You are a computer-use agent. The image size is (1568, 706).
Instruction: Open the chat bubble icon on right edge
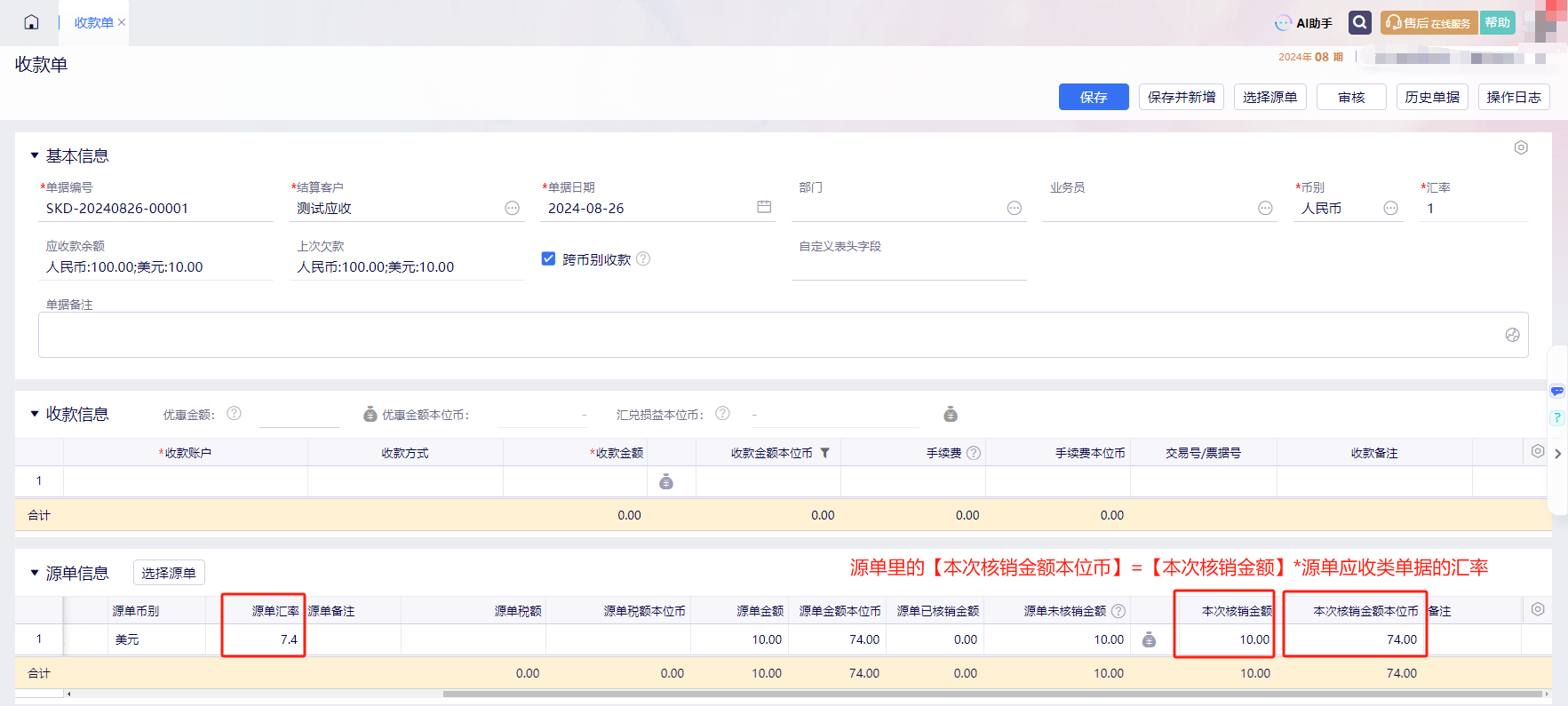(x=1557, y=391)
